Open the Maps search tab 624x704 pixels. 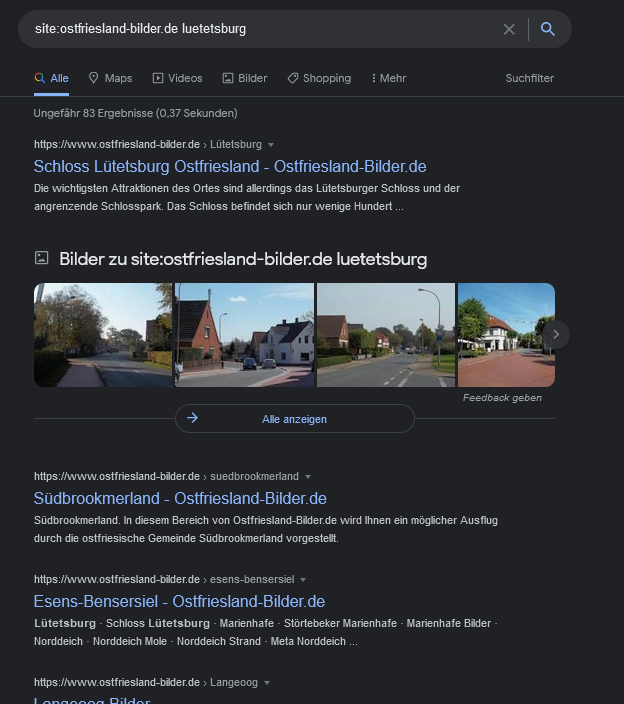click(x=110, y=78)
